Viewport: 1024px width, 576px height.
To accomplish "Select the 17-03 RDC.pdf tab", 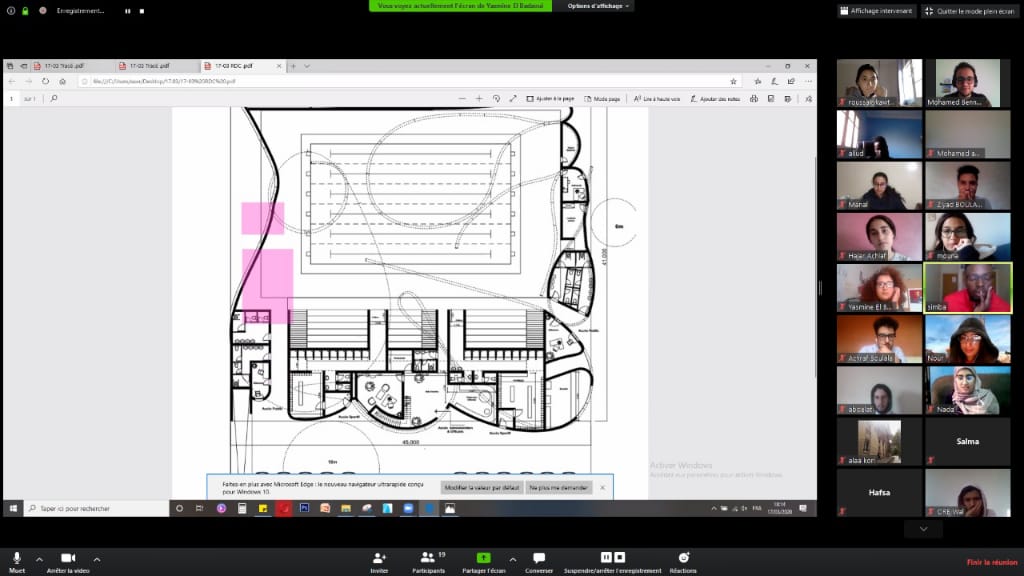I will tap(235, 66).
